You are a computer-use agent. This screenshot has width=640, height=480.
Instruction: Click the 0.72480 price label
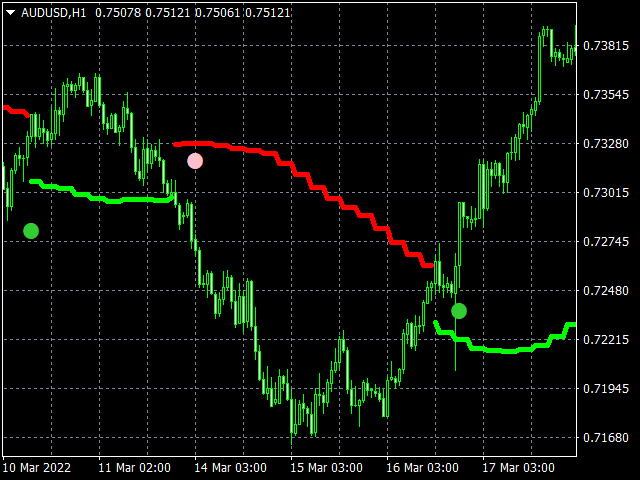point(606,291)
